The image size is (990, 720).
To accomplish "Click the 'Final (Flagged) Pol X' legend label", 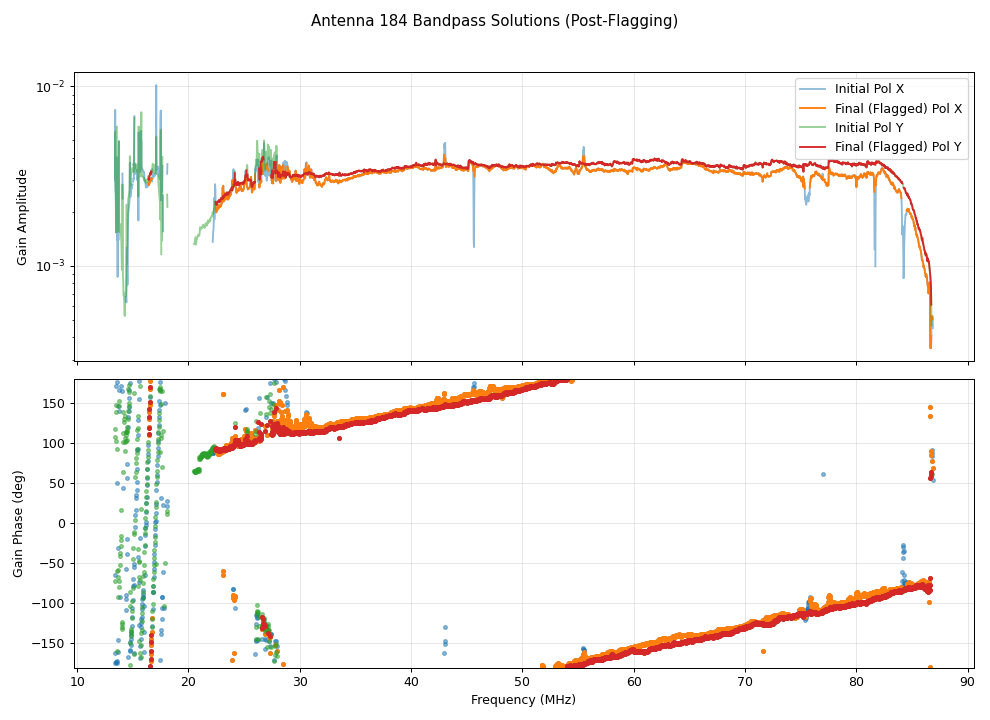I will (898, 108).
